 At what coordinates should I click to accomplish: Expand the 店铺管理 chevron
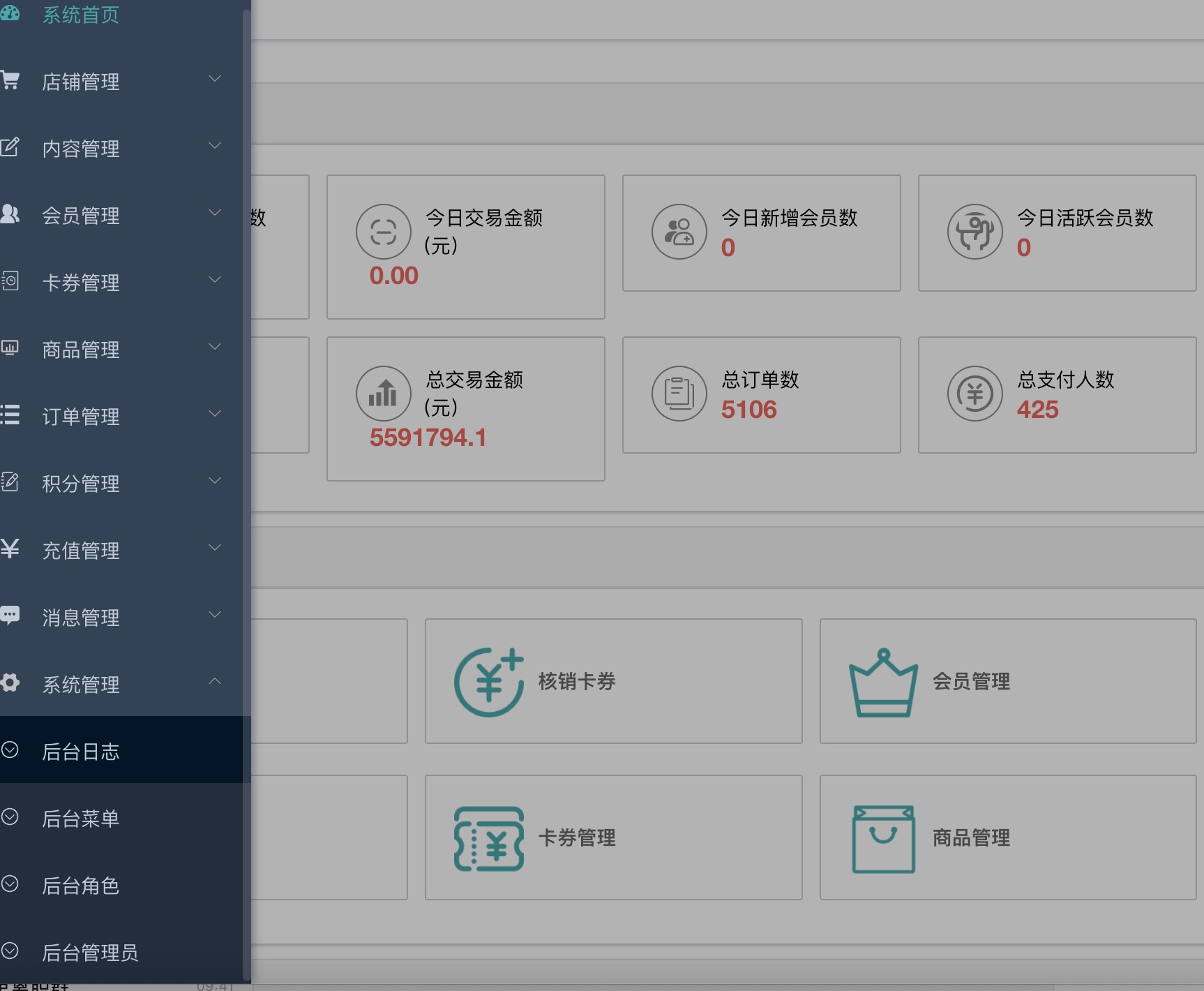(x=215, y=79)
